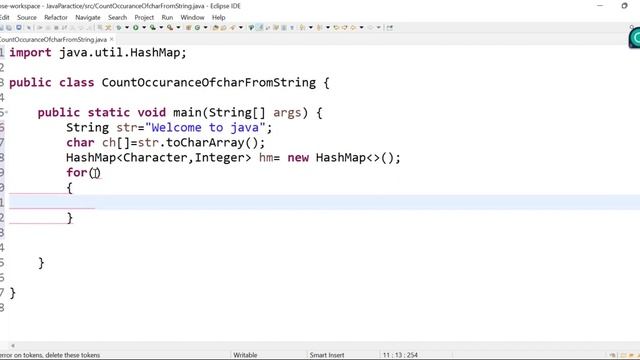Open the Search menu
This screenshot has height=360, width=640.
click(x=118, y=18)
